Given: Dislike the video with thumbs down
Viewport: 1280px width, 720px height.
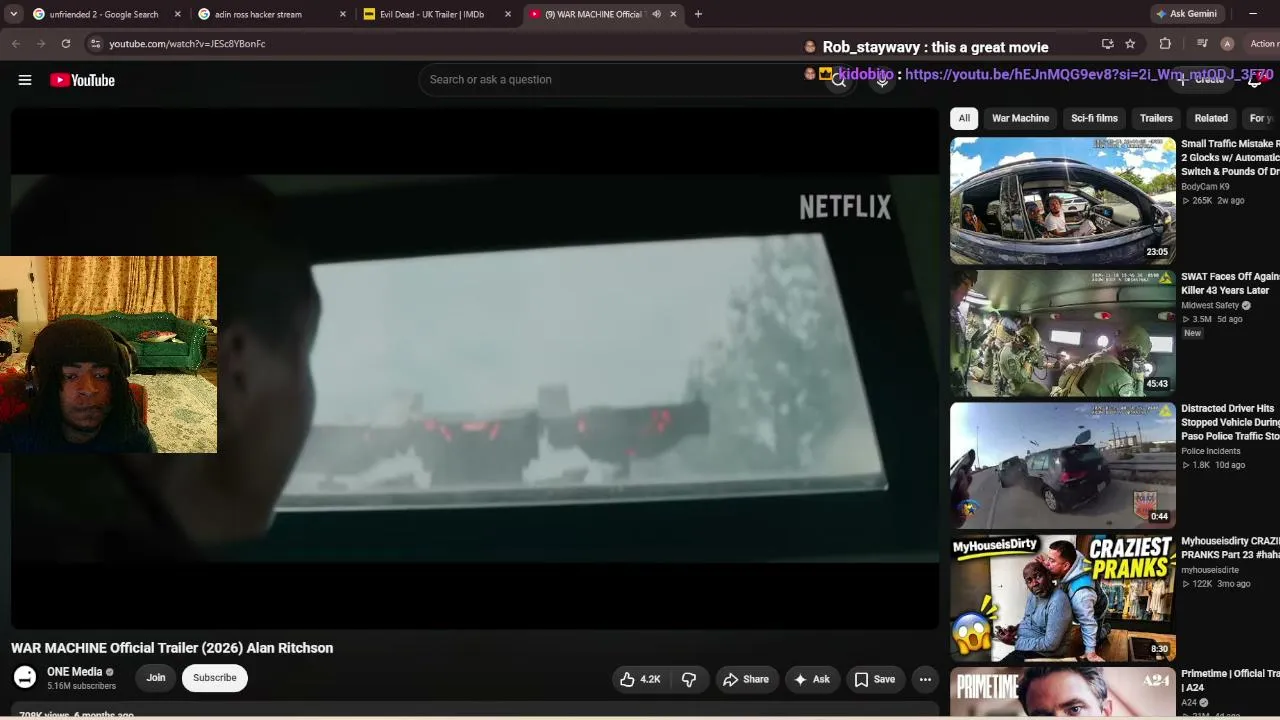Looking at the screenshot, I should coord(689,679).
